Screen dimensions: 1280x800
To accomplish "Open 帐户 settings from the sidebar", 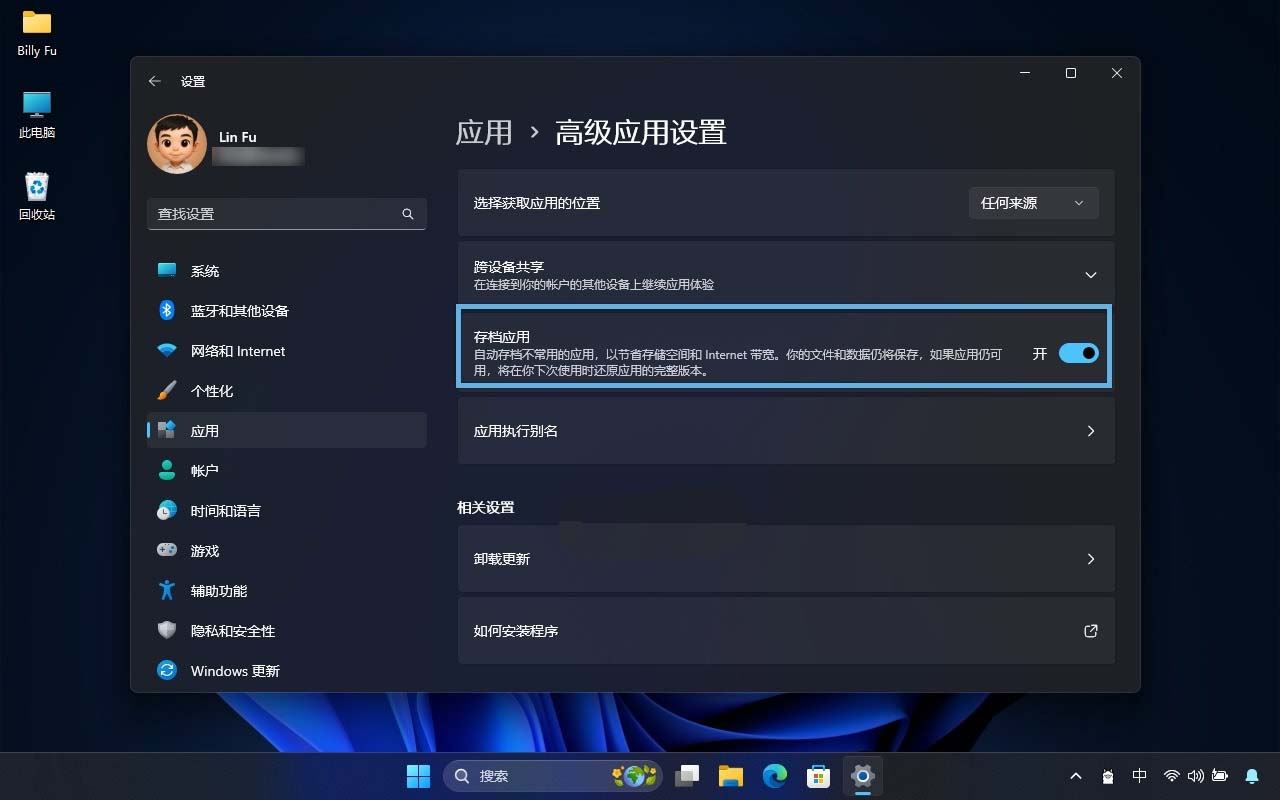I will click(x=206, y=470).
